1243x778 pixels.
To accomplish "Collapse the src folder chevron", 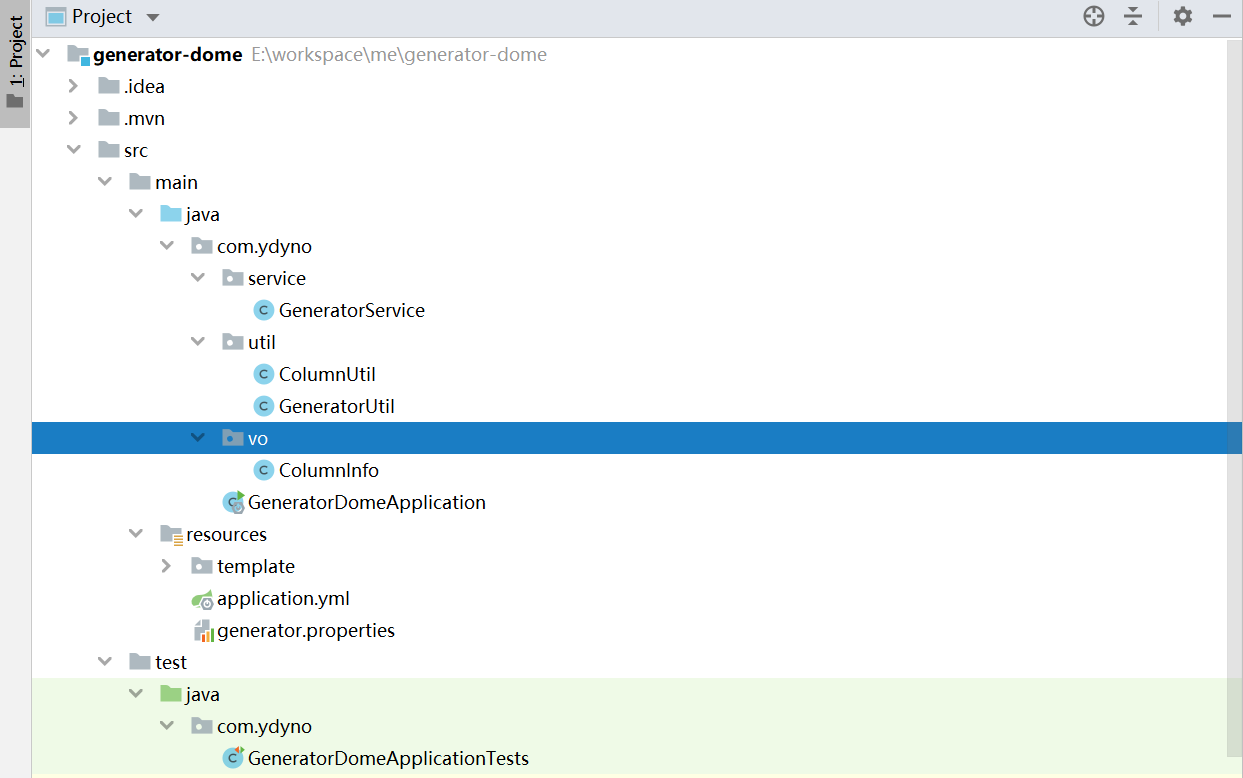I will 73,150.
